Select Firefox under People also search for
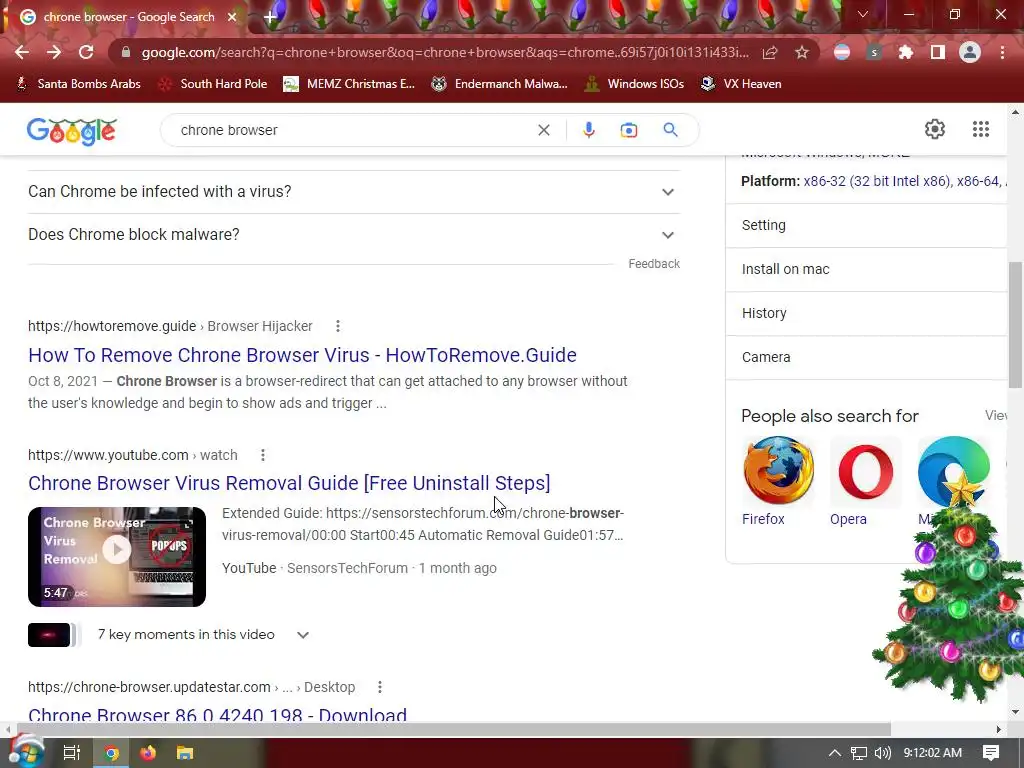Screen dimensions: 1024x768 778,481
